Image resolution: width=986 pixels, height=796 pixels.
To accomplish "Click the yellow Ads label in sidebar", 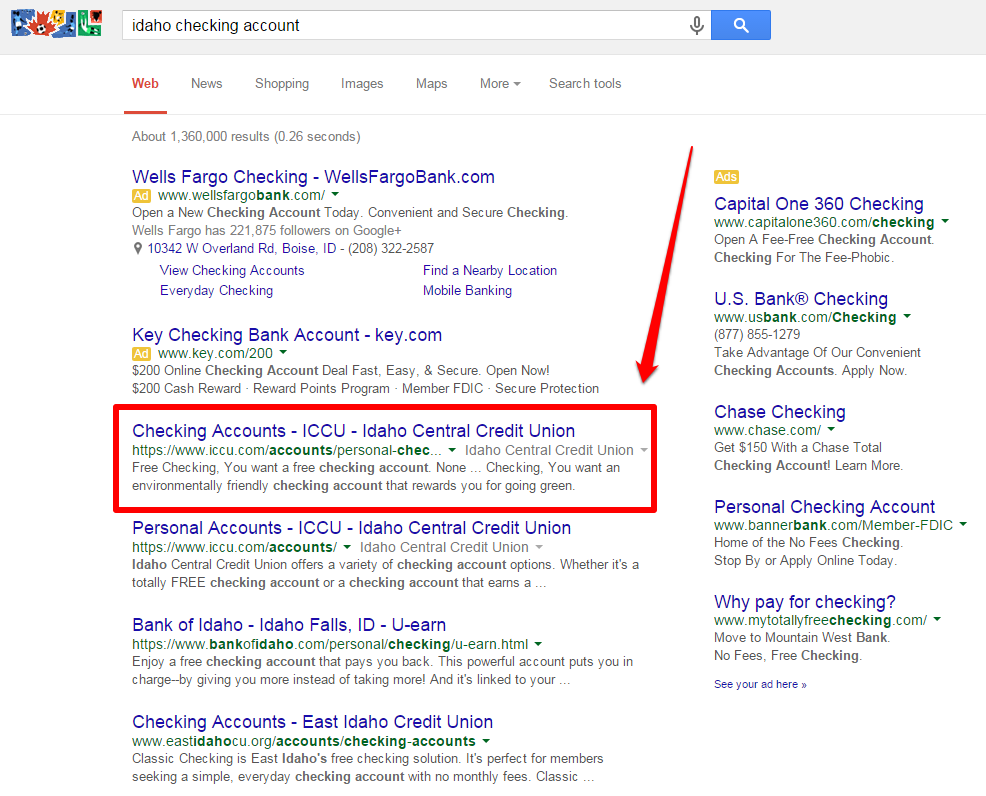I will (726, 177).
